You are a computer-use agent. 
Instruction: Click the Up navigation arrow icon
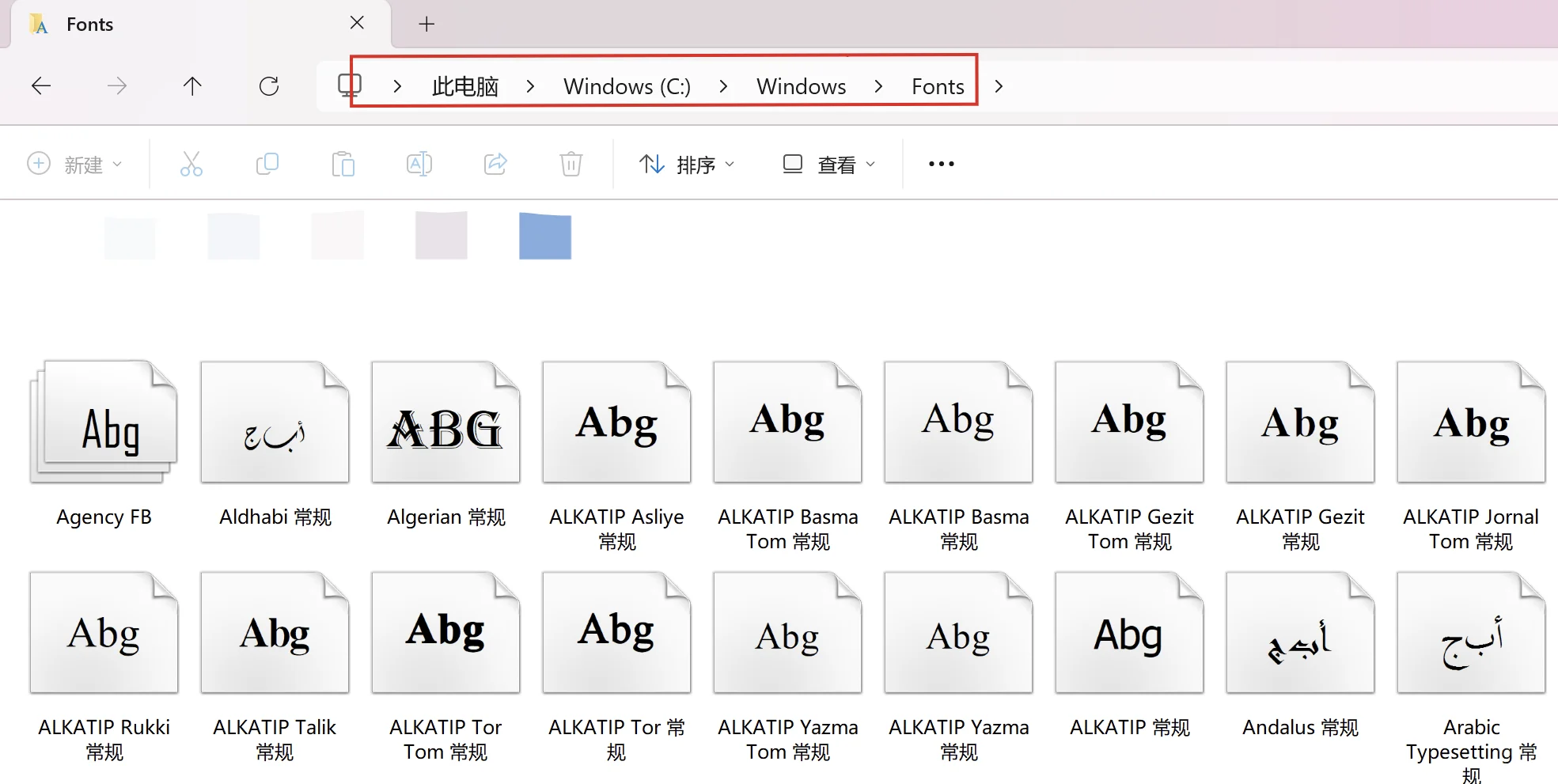(x=192, y=85)
